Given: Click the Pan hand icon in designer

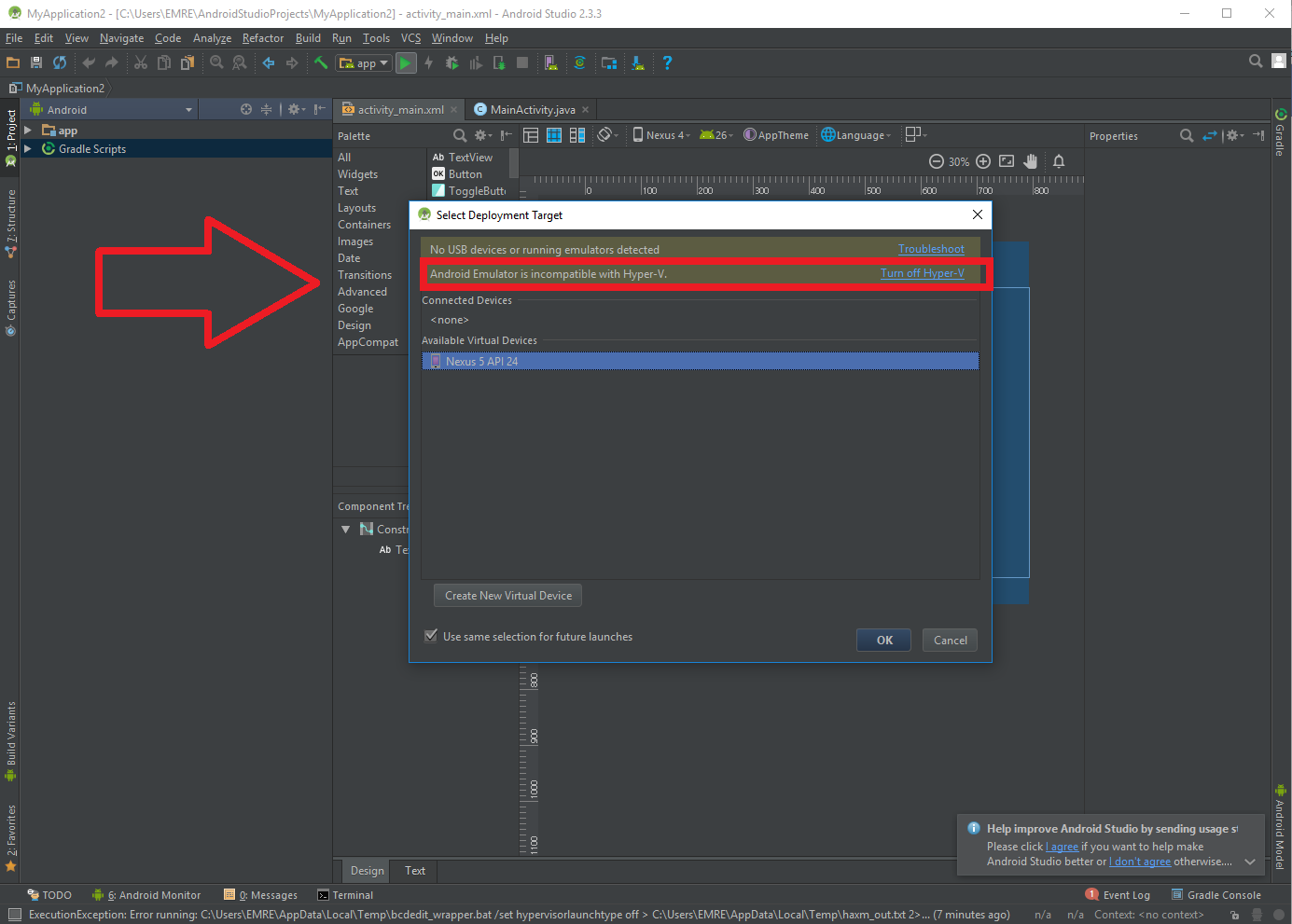Looking at the screenshot, I should 1030,161.
